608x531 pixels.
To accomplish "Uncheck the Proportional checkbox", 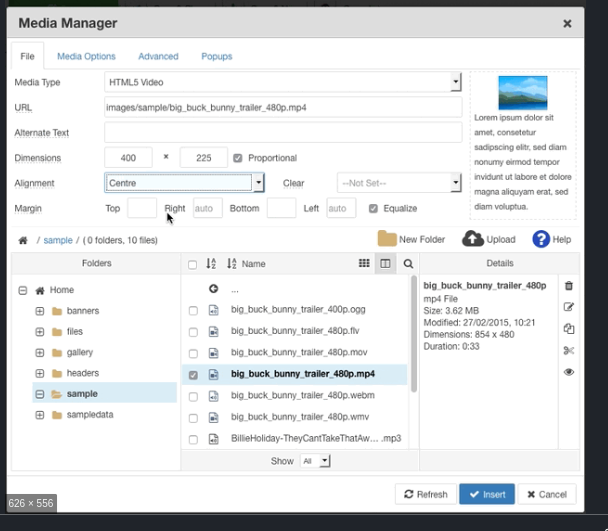I will (238, 158).
